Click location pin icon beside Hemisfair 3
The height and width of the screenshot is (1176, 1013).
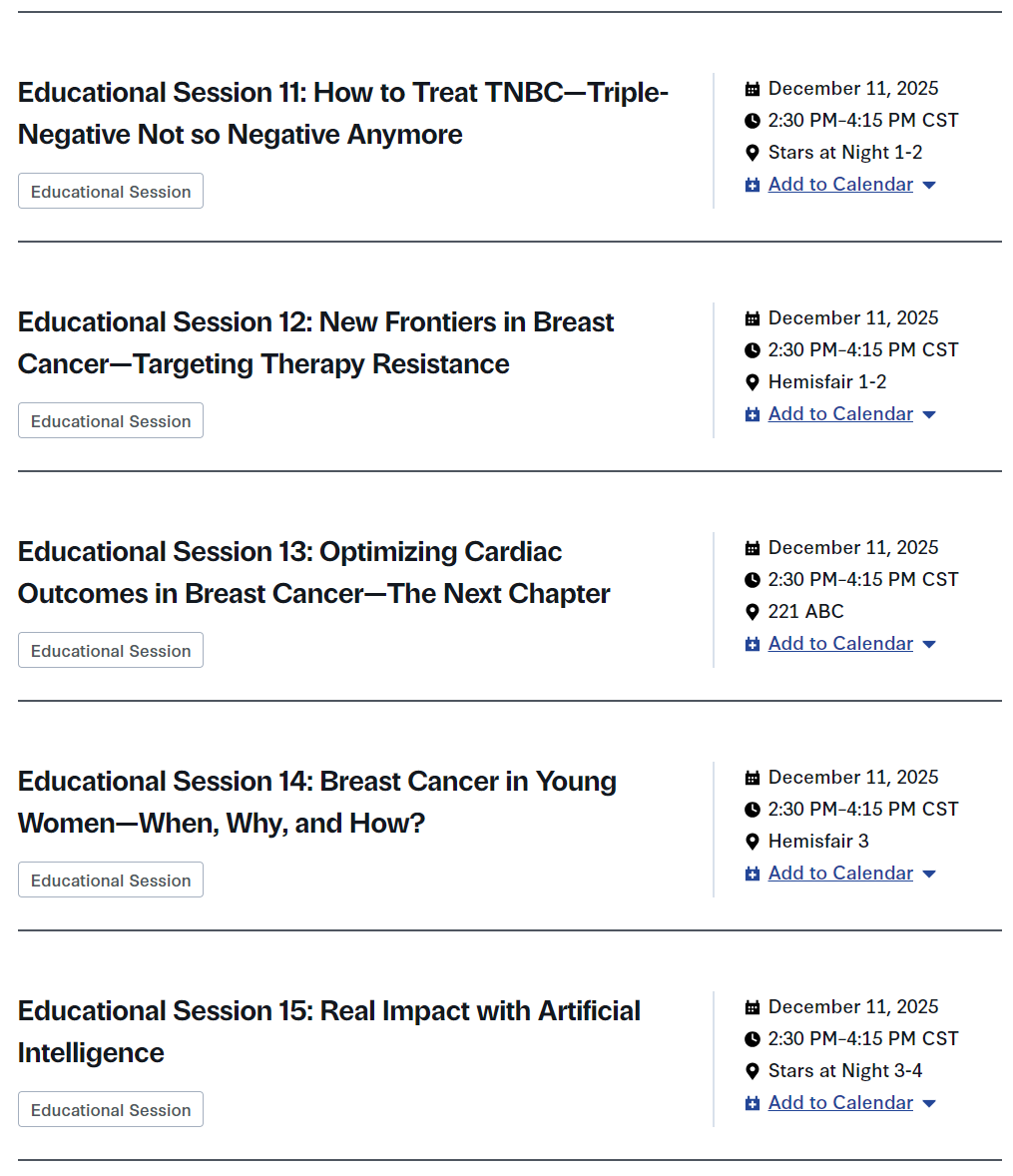click(x=753, y=842)
